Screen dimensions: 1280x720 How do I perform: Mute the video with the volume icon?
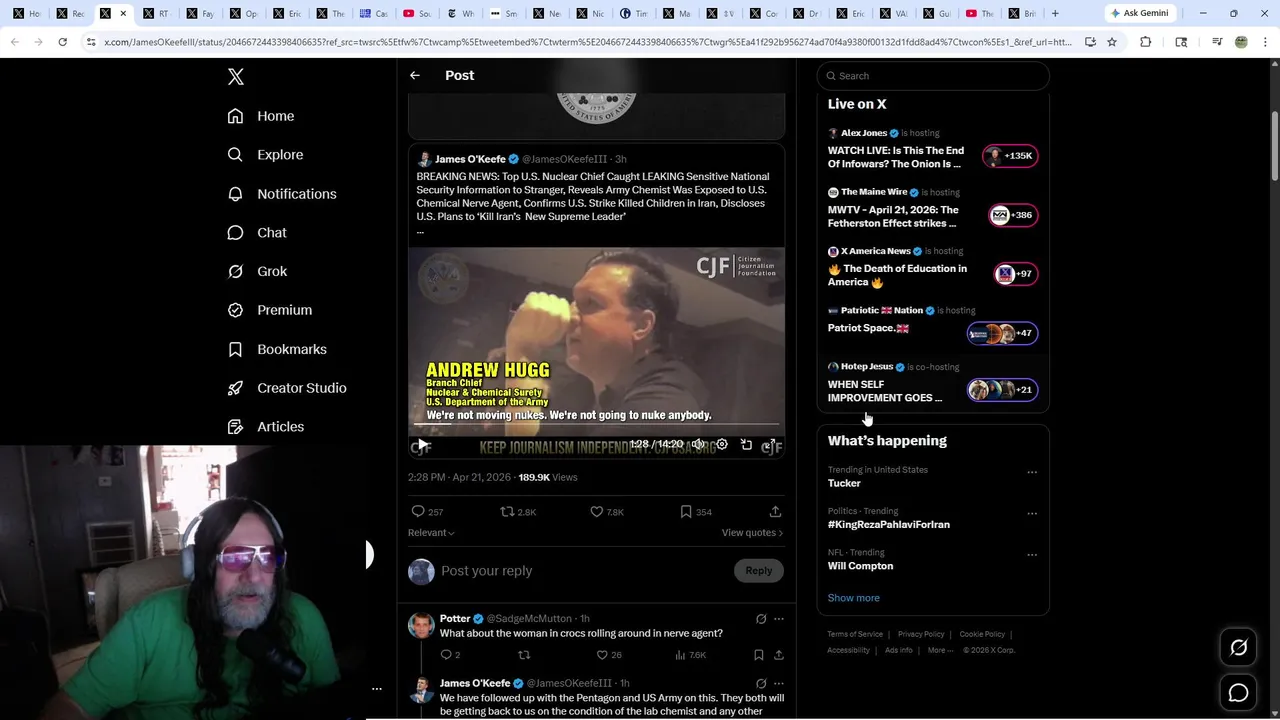(698, 444)
